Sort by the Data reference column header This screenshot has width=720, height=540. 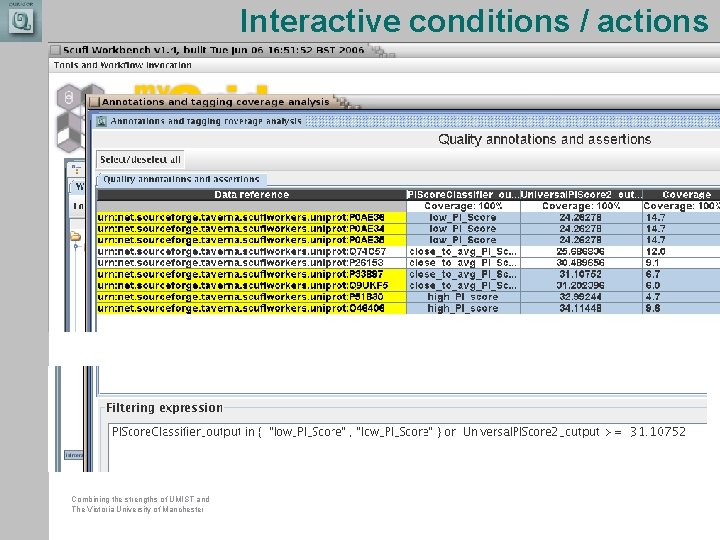pos(251,195)
